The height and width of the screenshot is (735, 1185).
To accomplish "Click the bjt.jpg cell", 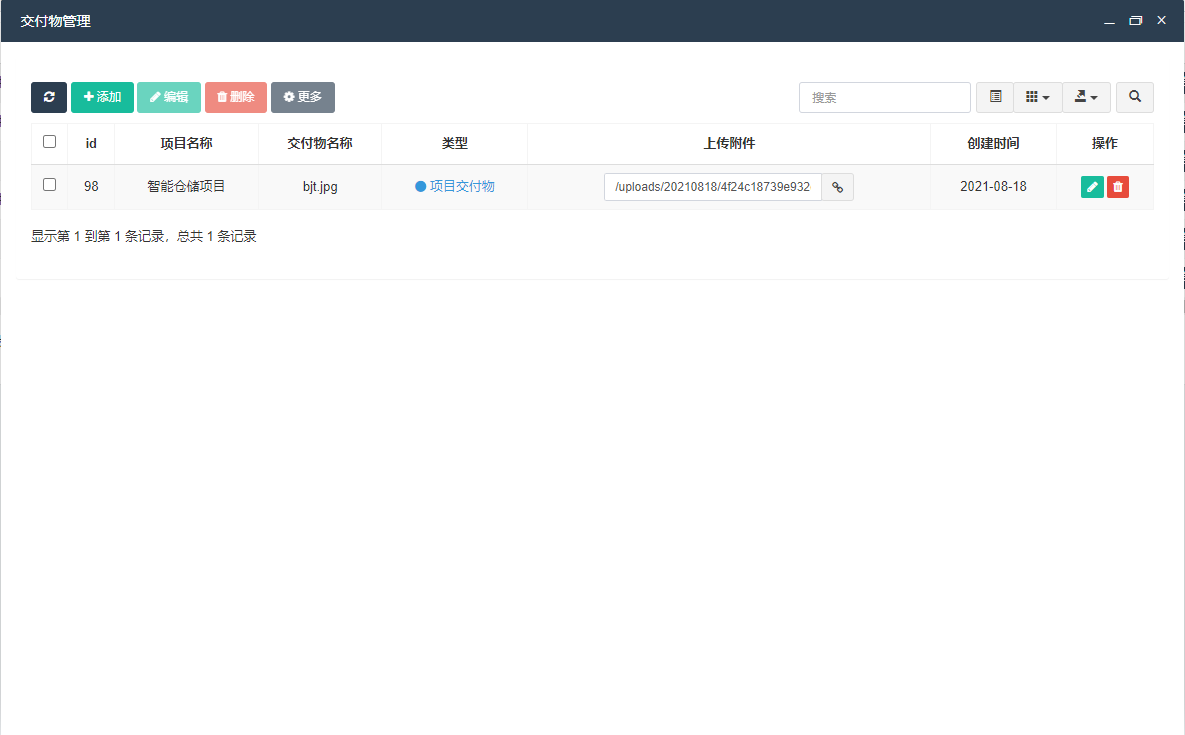I will 320,187.
